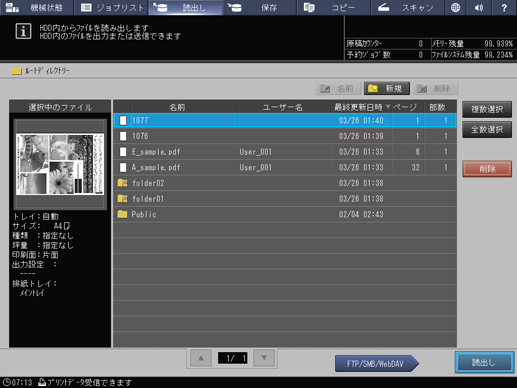Select the 1076 file row
This screenshot has width=517, height=388.
point(285,136)
